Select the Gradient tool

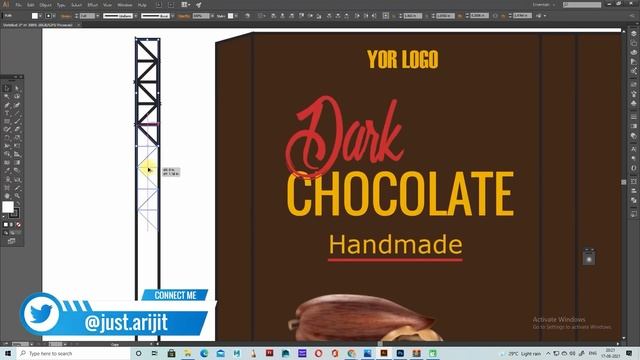point(17,162)
